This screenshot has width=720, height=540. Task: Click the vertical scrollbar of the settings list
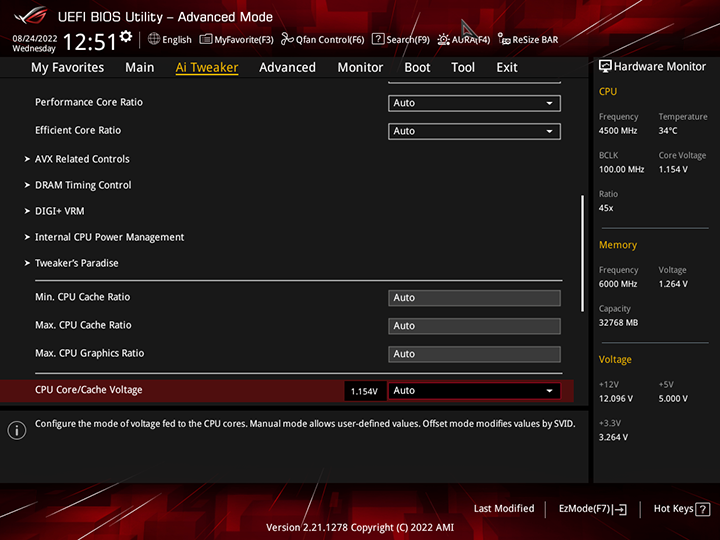(581, 250)
